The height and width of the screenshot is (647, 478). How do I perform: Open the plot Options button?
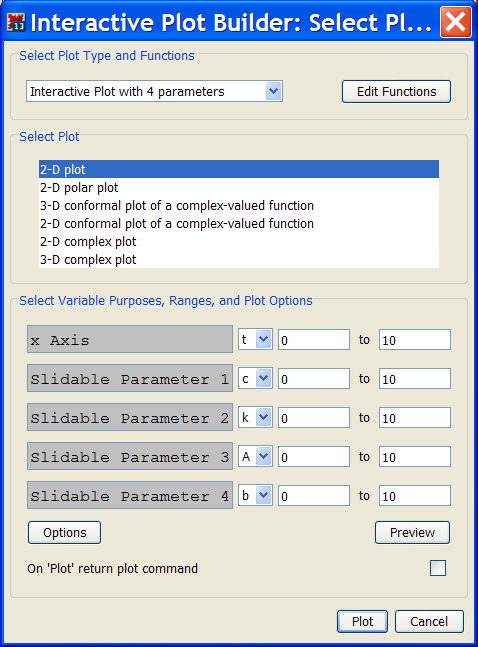point(64,532)
